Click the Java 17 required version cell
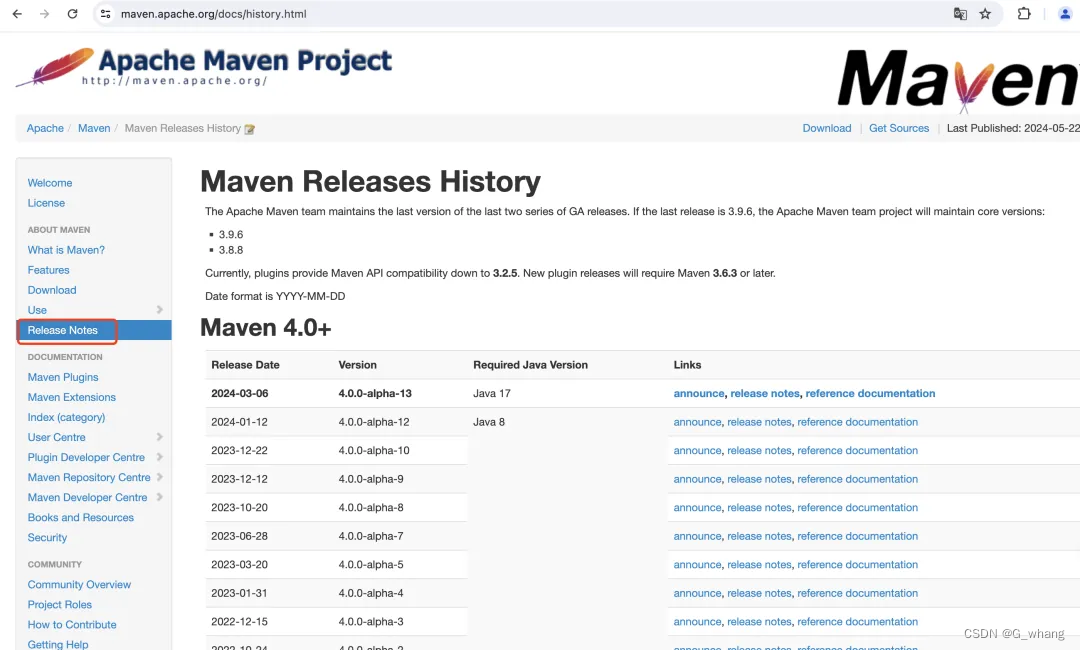This screenshot has height=650, width=1080. click(x=492, y=394)
